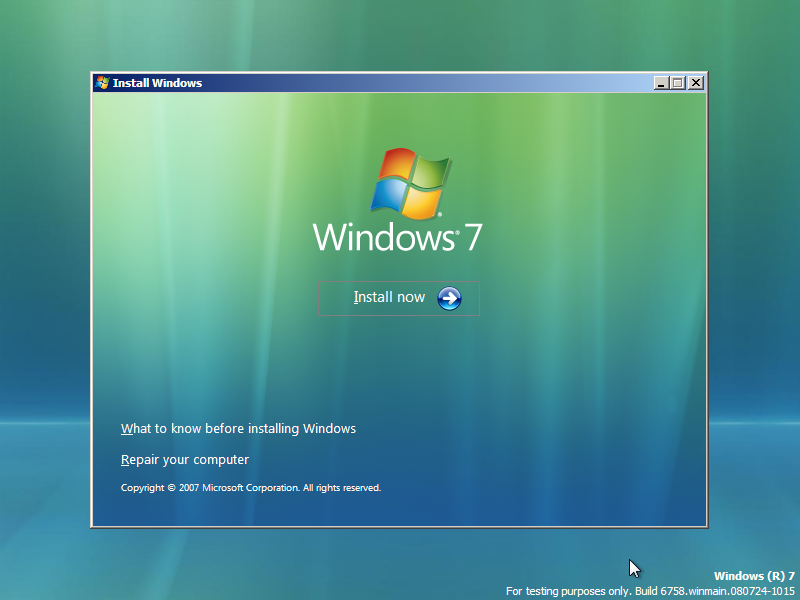Select the Install now button

tap(389, 297)
